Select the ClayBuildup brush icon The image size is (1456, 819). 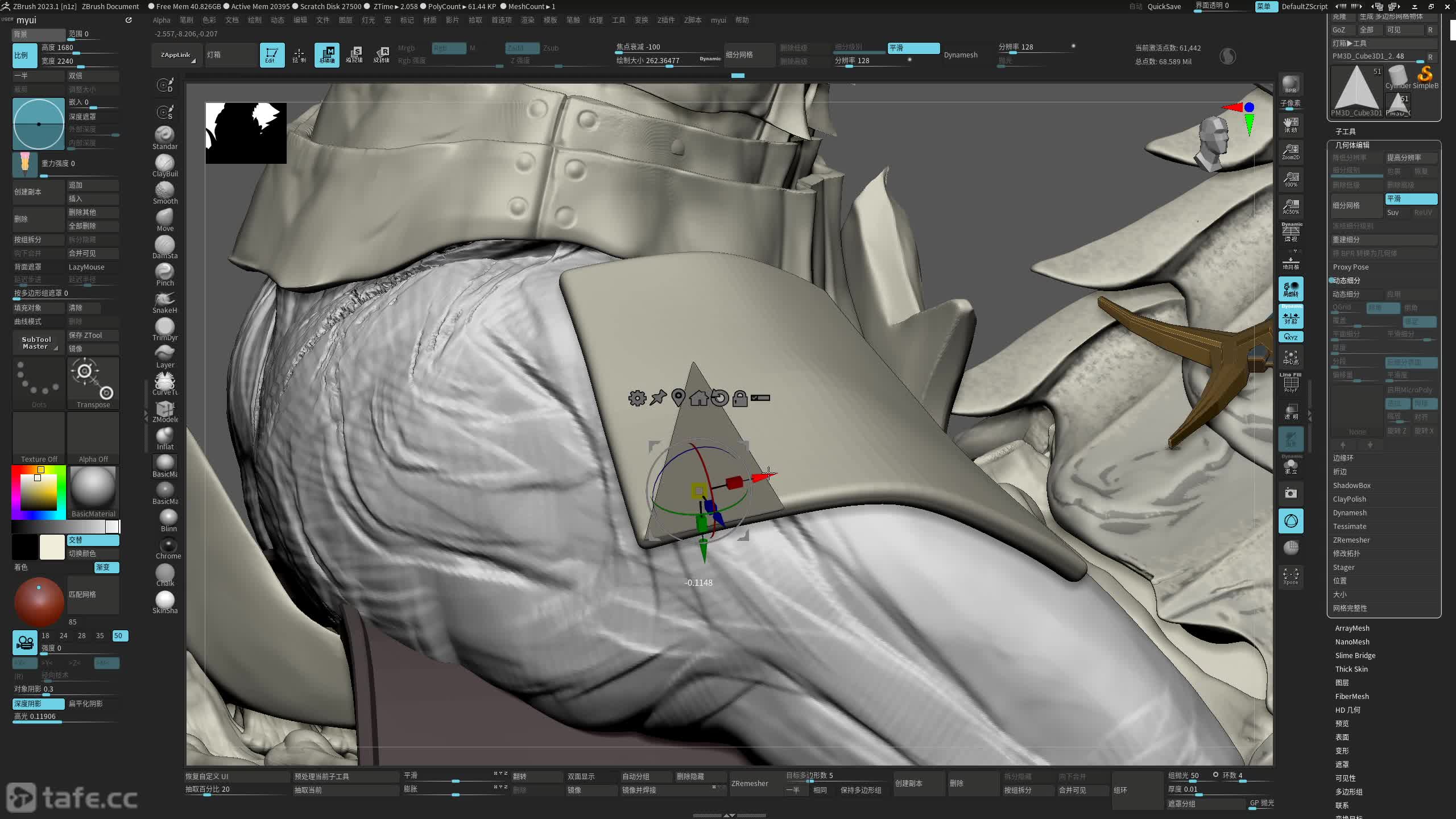[x=165, y=163]
